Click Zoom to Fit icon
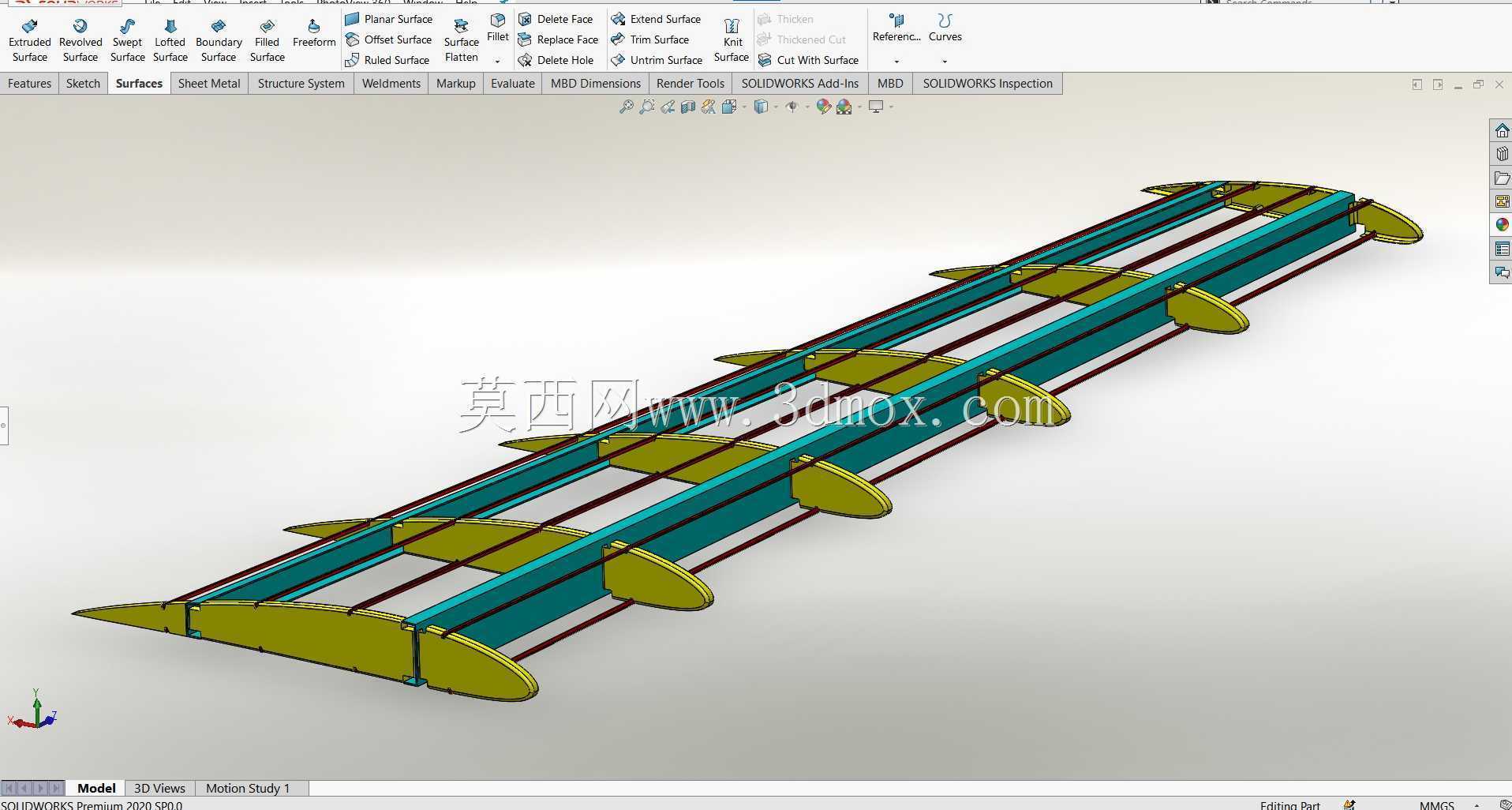1512x810 pixels. pos(627,107)
